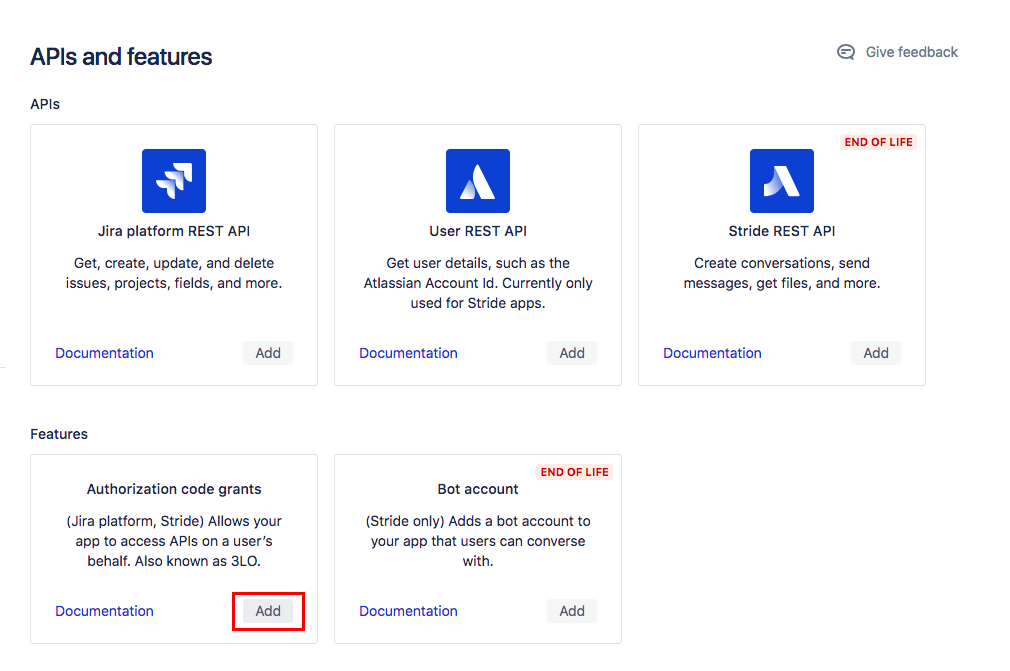Add the Authorization code grants feature
The image size is (1010, 671).
(268, 611)
